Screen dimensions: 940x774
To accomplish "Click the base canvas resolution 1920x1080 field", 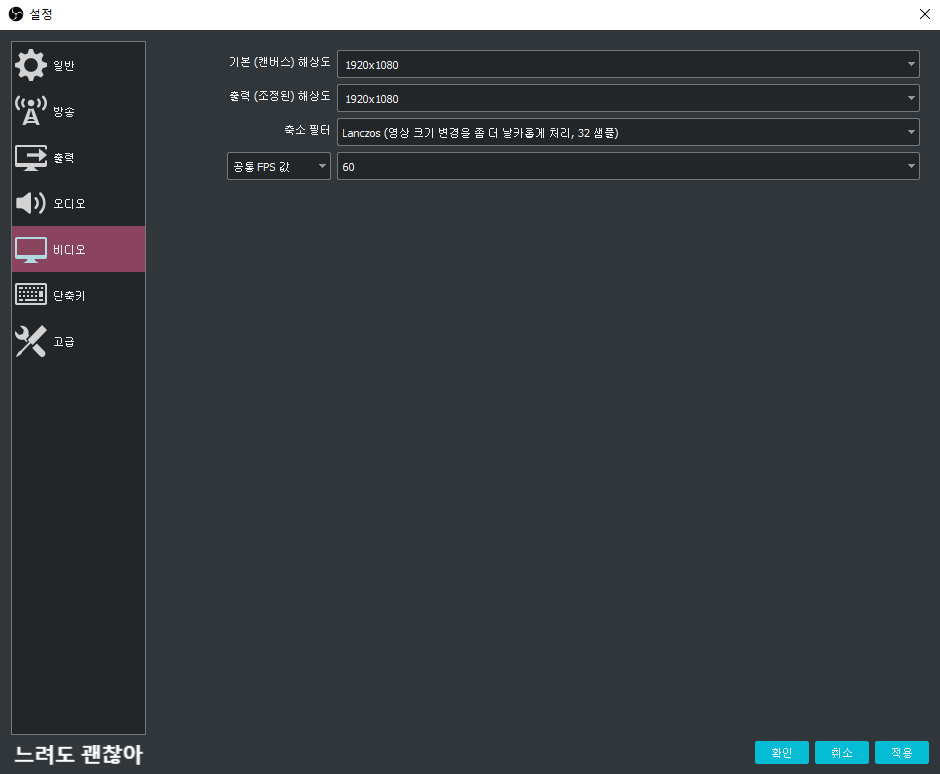I will coord(628,64).
